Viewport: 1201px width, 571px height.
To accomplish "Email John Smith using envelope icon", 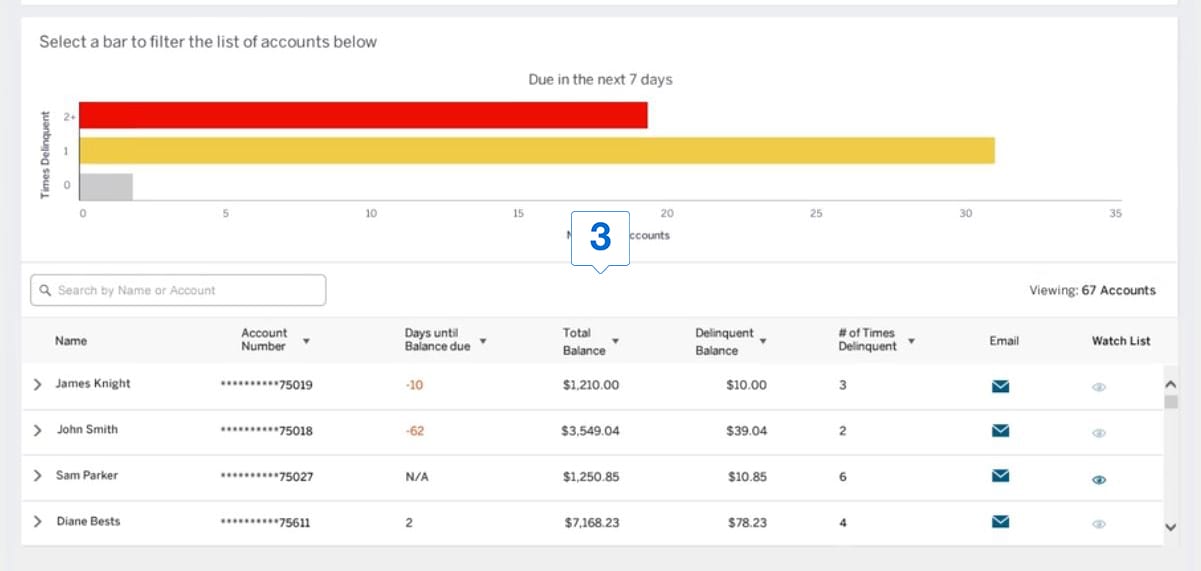I will pos(1000,431).
